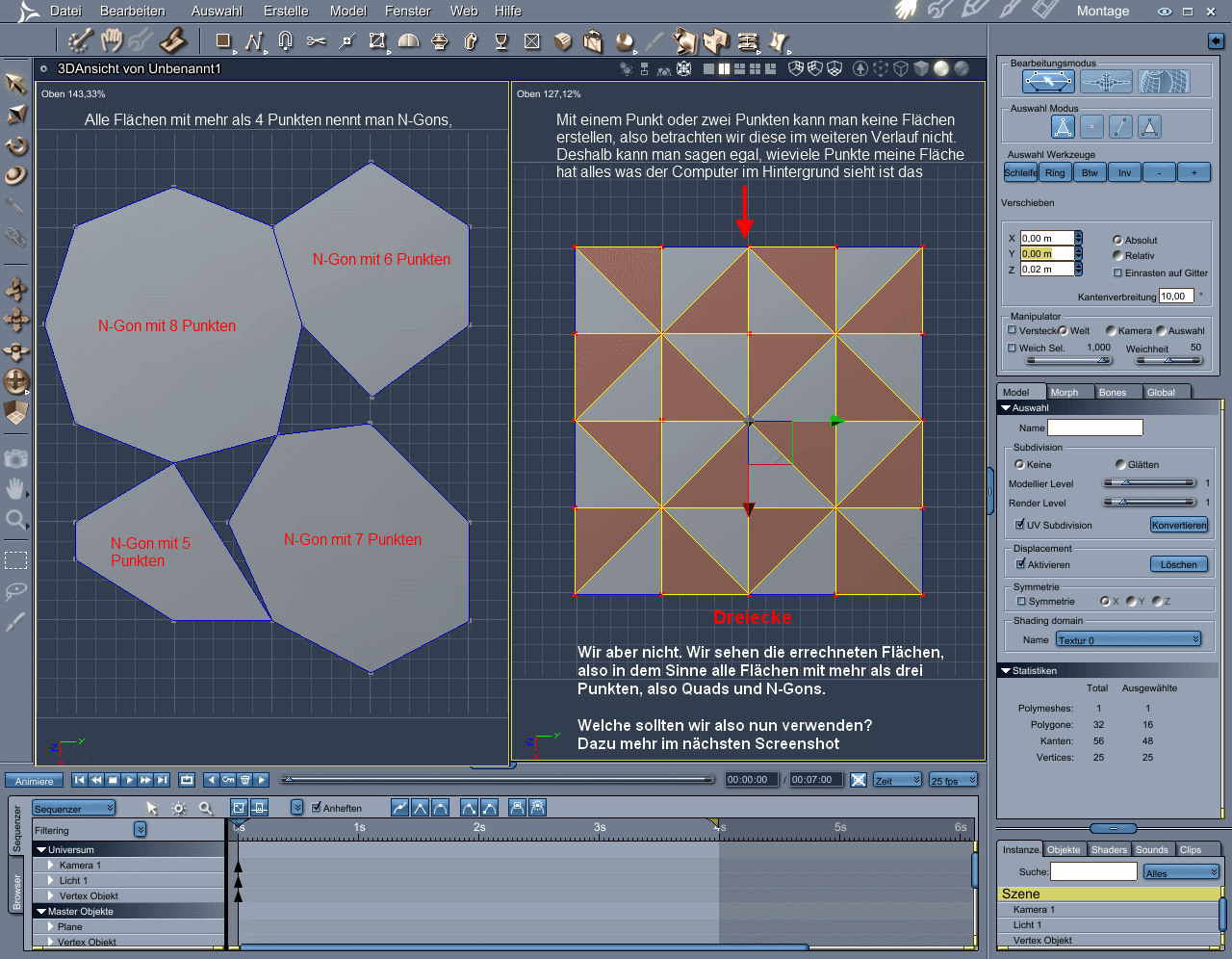Pick the hand pan tool in left toolbar
Screen dimensions: 1232x959
coord(15,489)
